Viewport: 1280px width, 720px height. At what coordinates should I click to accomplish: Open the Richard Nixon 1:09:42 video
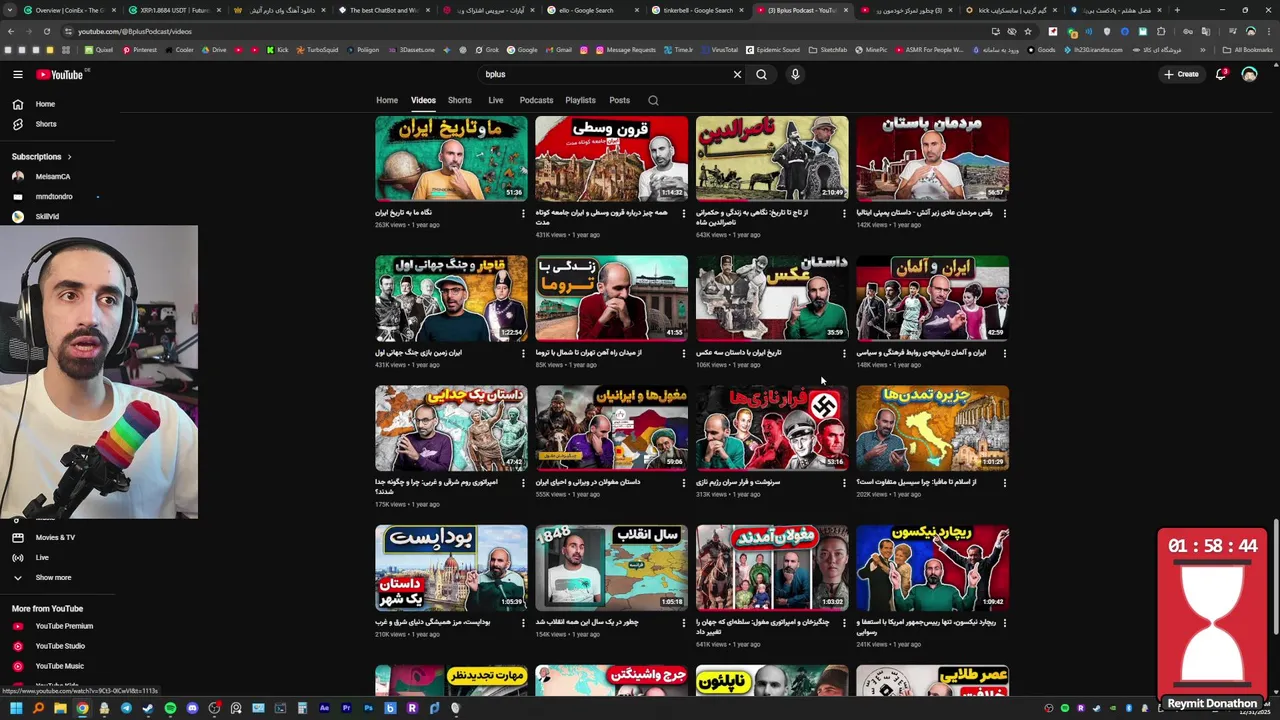point(932,568)
